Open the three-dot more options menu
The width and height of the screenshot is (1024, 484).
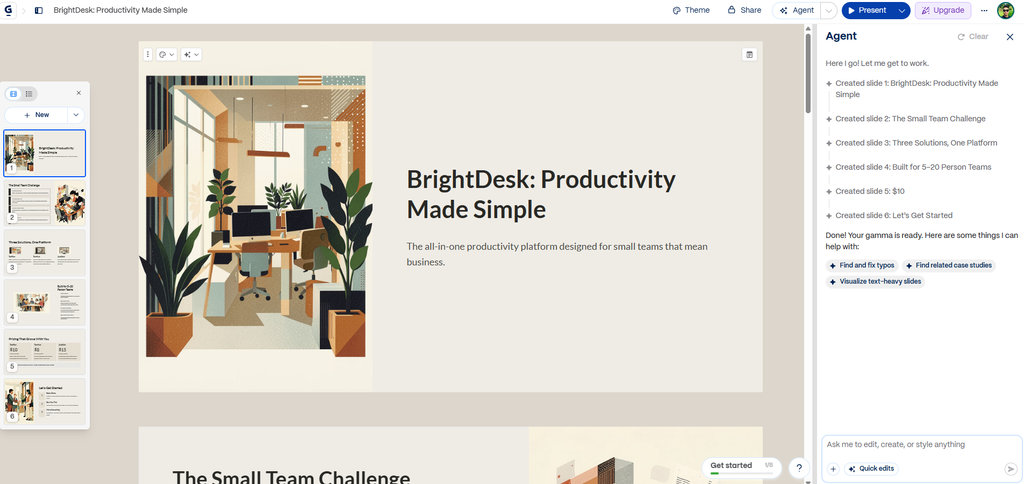pyautogui.click(x=984, y=10)
